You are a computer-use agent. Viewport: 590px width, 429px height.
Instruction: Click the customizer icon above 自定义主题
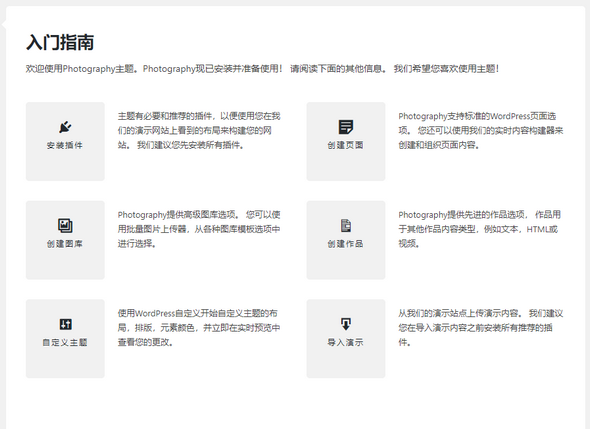[65, 324]
